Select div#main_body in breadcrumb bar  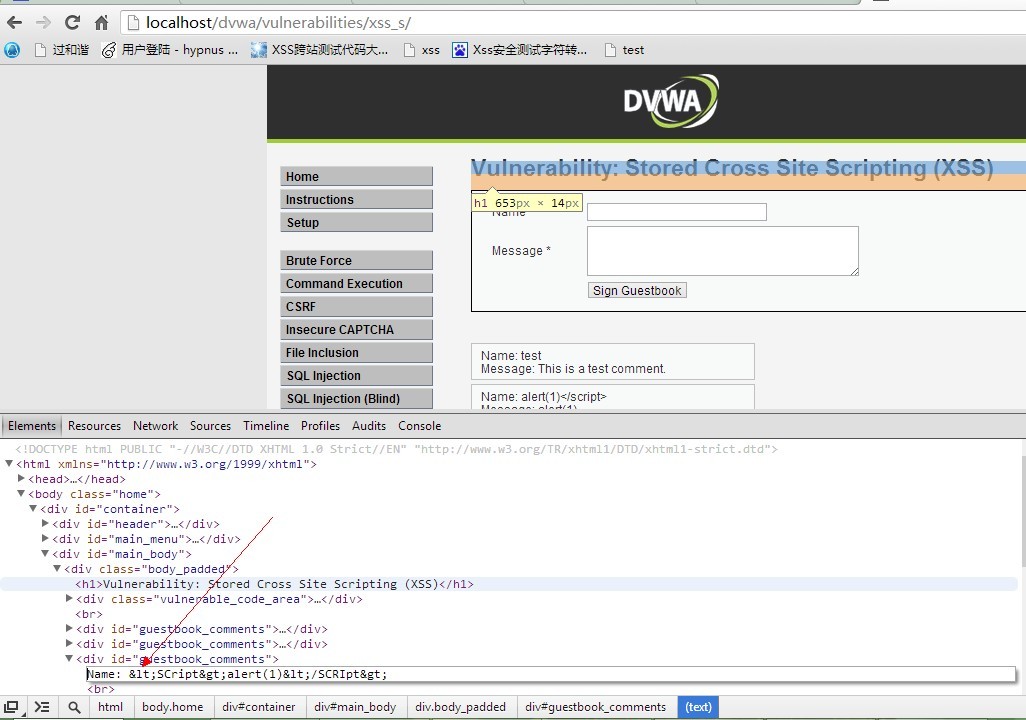(355, 707)
